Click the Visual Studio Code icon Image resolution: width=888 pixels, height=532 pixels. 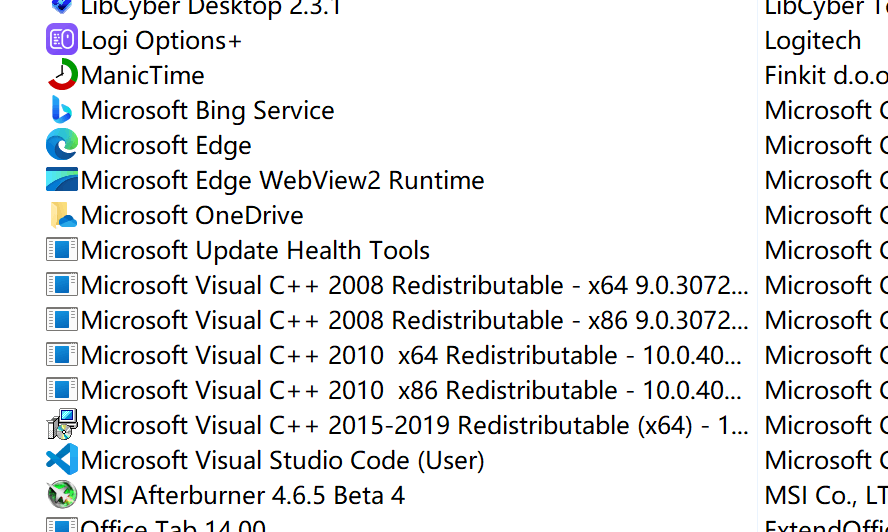click(x=62, y=459)
